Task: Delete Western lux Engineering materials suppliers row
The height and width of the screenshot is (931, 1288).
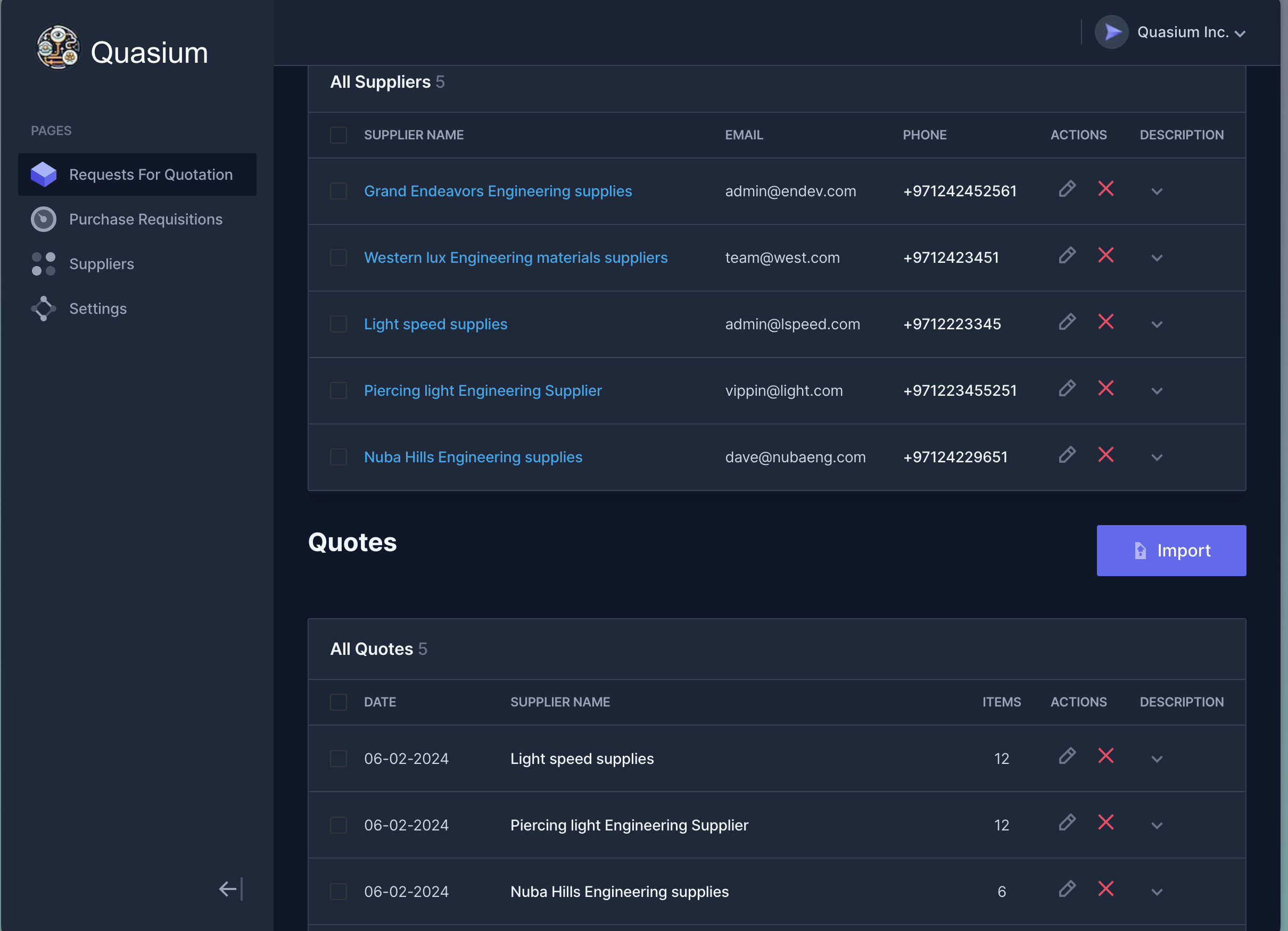Action: pyautogui.click(x=1105, y=255)
